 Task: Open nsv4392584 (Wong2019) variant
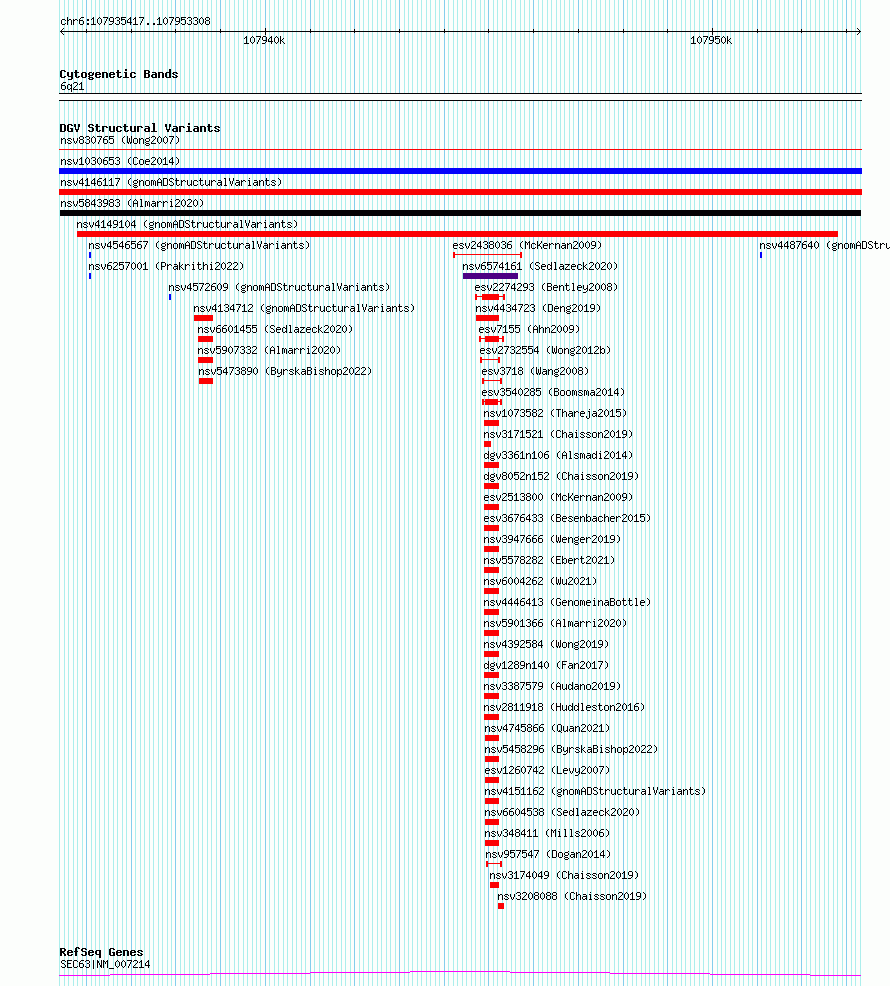coord(546,645)
